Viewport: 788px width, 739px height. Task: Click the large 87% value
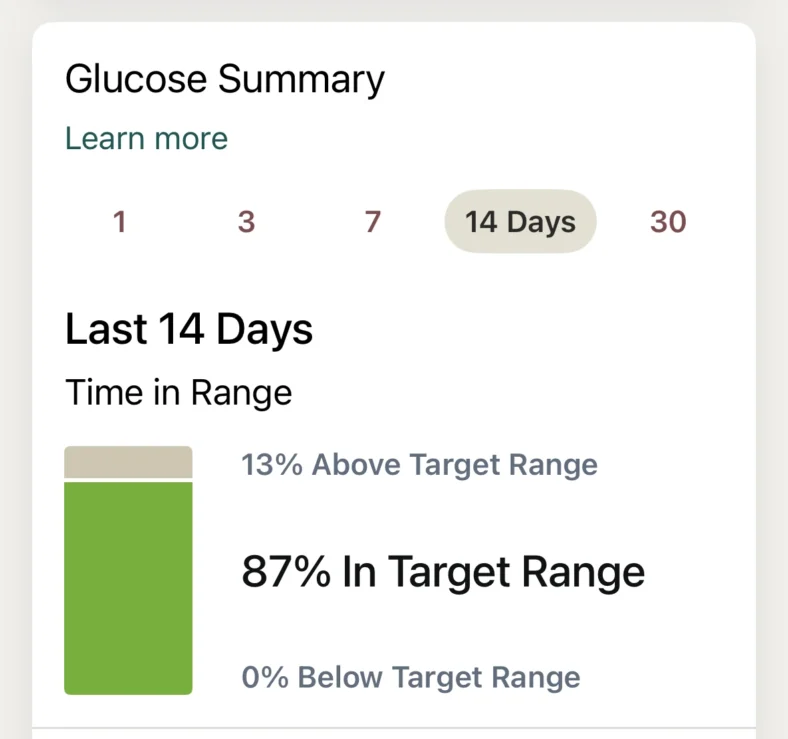coord(286,572)
